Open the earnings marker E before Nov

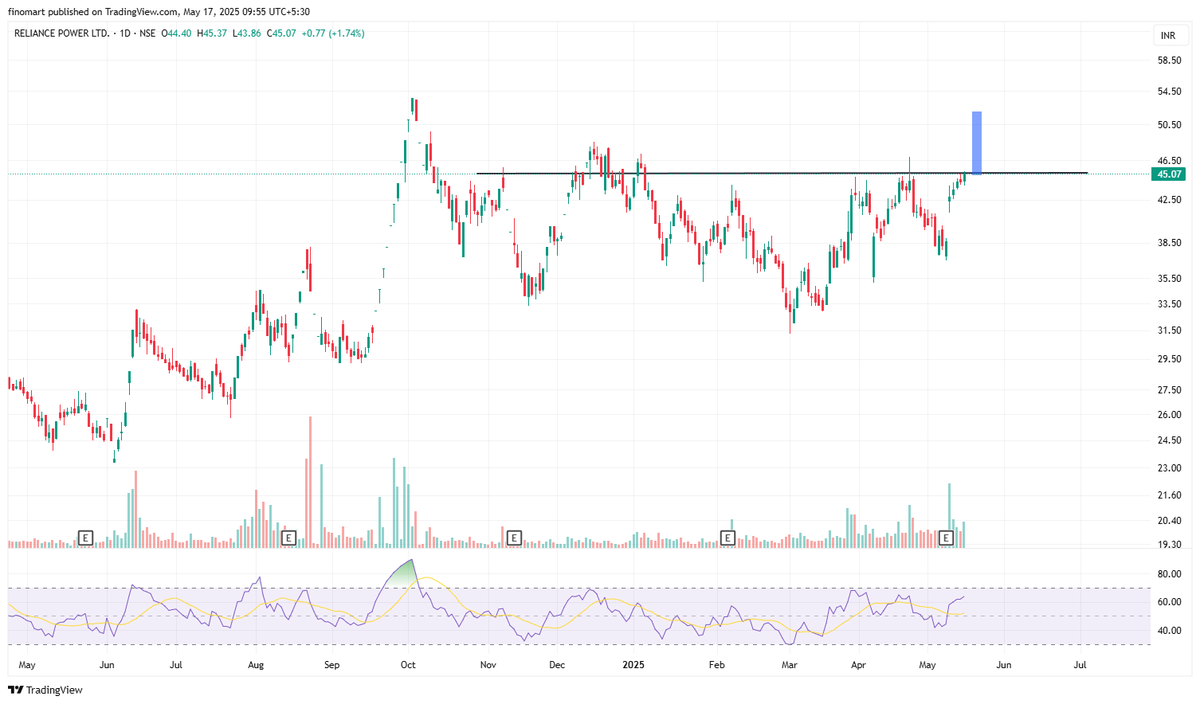(513, 538)
